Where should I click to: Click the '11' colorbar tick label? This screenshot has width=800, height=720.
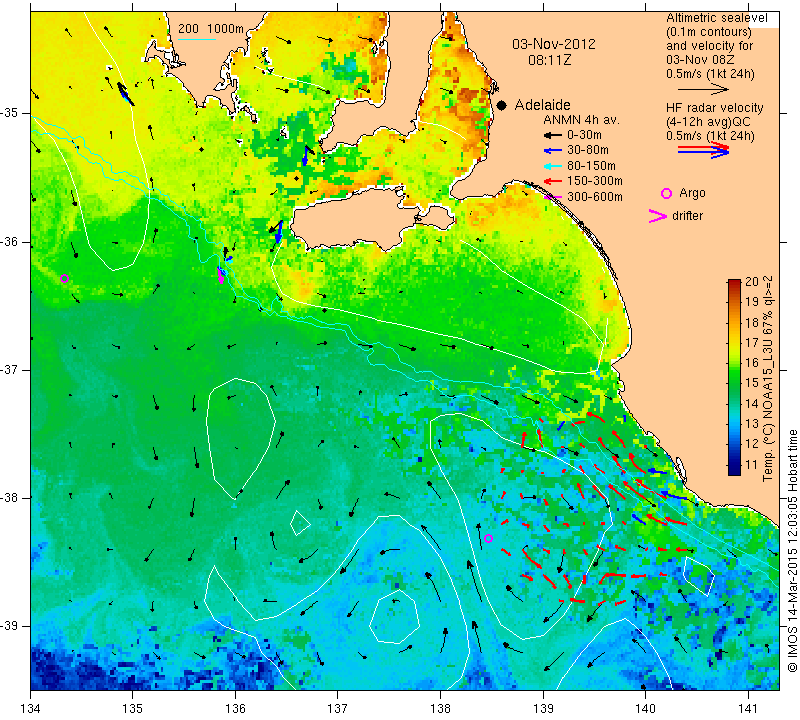(x=752, y=465)
